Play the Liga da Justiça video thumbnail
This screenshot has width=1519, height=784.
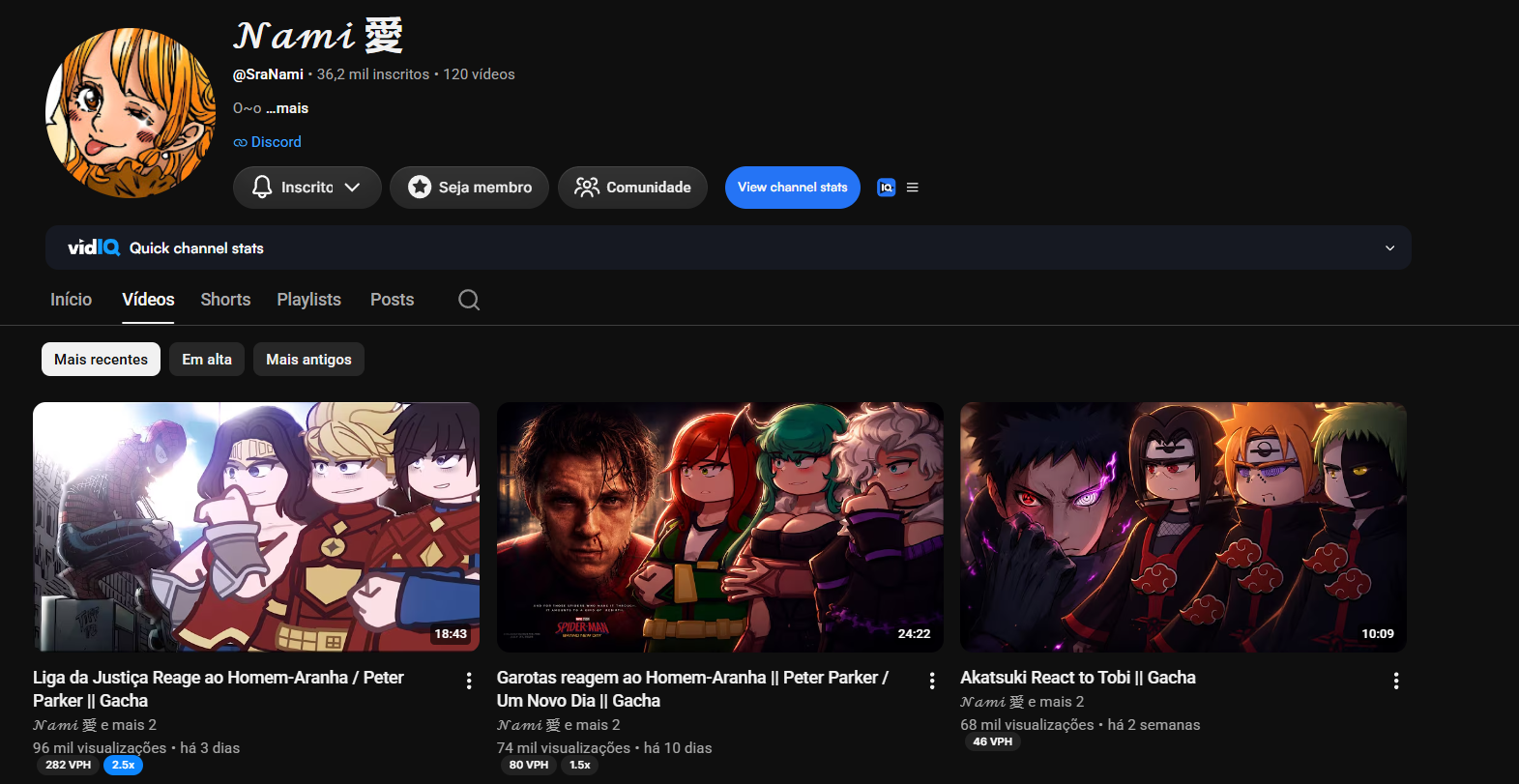pyautogui.click(x=256, y=527)
